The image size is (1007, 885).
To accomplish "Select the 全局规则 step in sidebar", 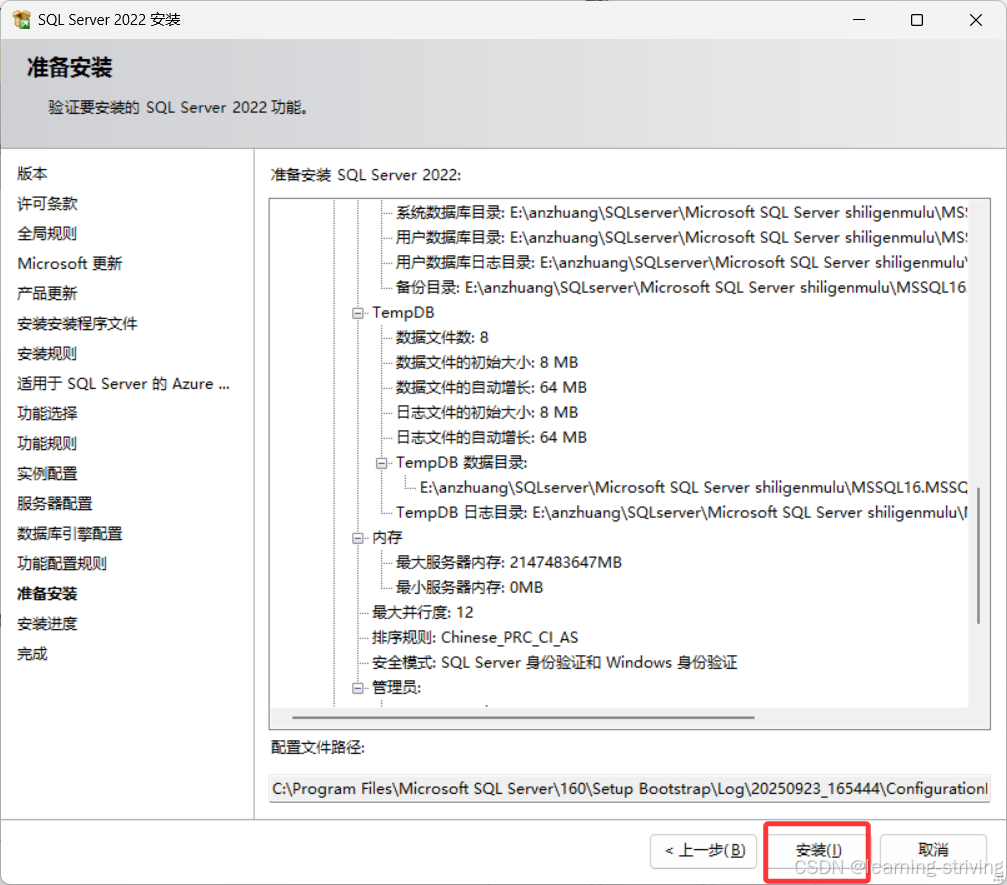I will tap(47, 233).
